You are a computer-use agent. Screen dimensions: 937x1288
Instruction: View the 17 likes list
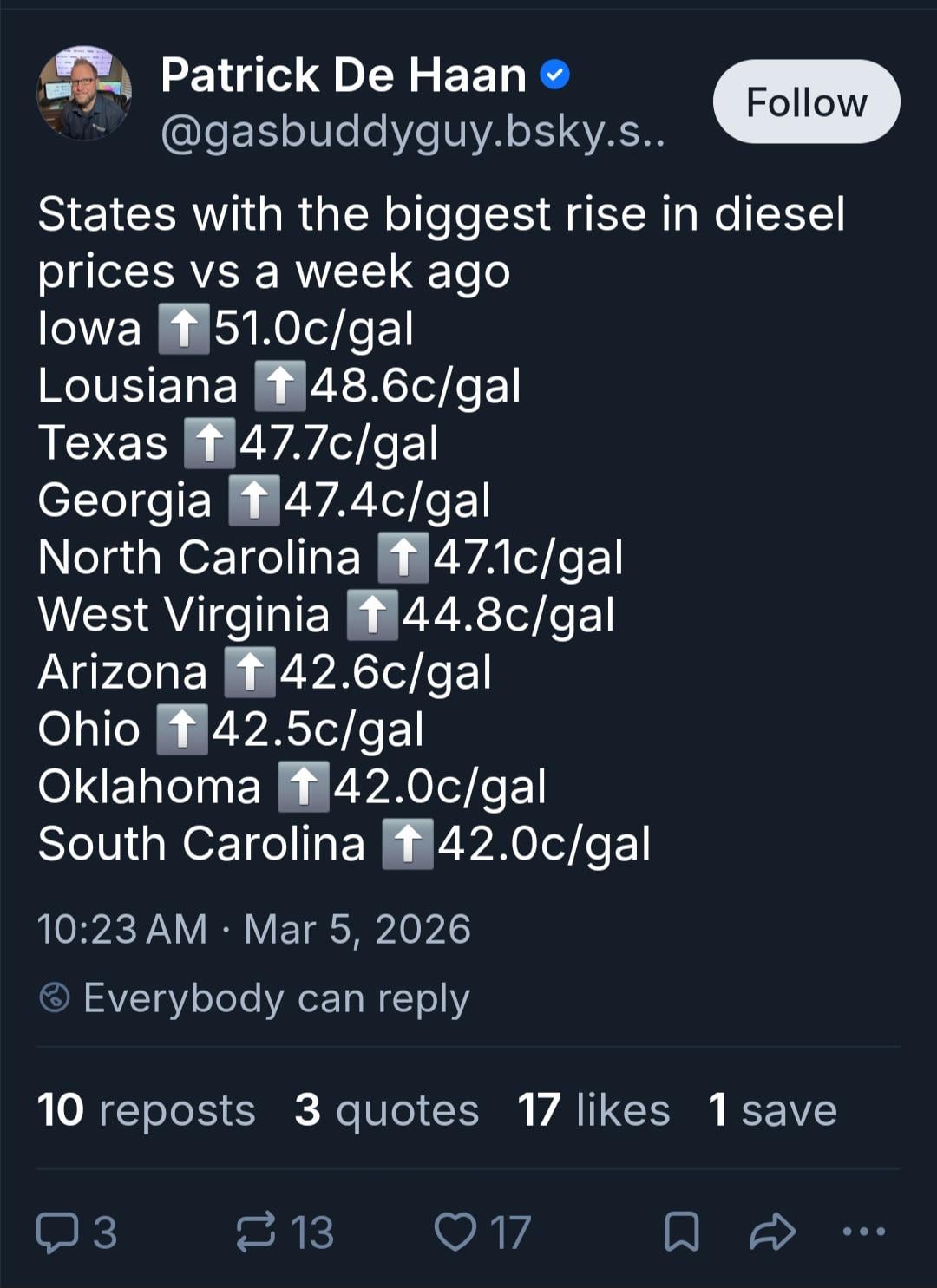pyautogui.click(x=593, y=1110)
